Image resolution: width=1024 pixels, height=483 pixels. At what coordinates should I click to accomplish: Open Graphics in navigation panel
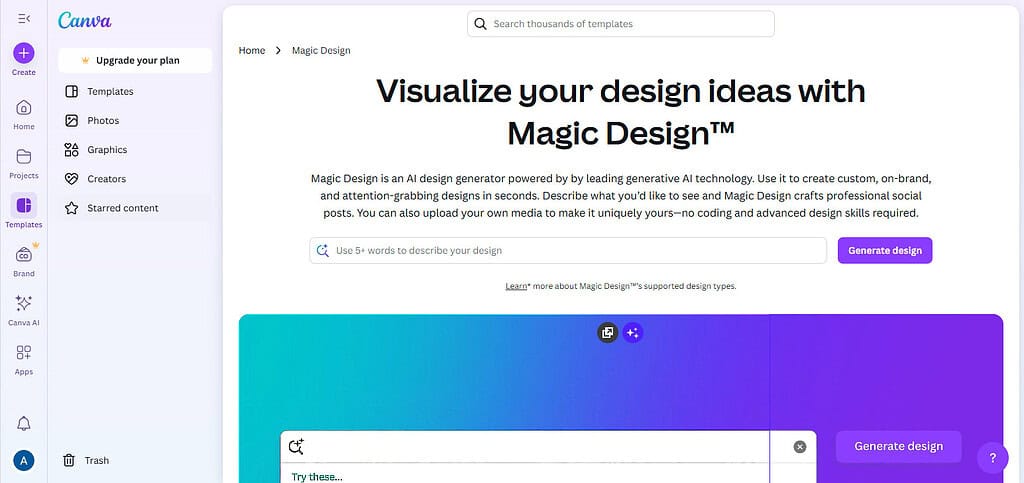pos(135,149)
